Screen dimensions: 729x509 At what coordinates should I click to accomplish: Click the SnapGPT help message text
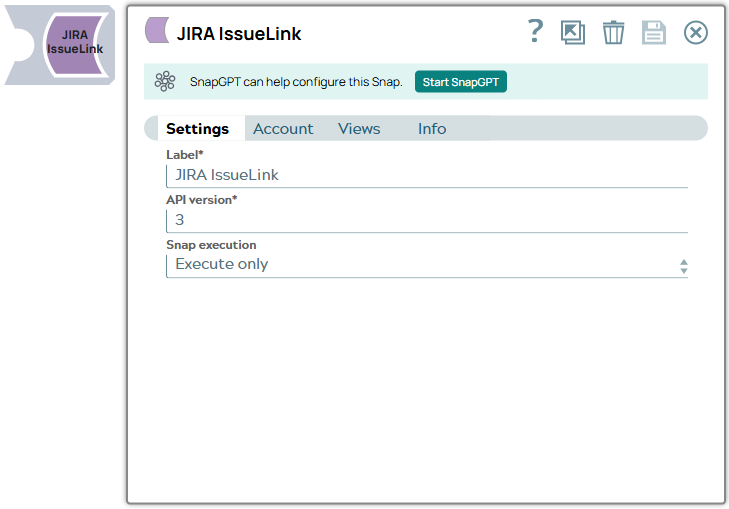[x=296, y=82]
